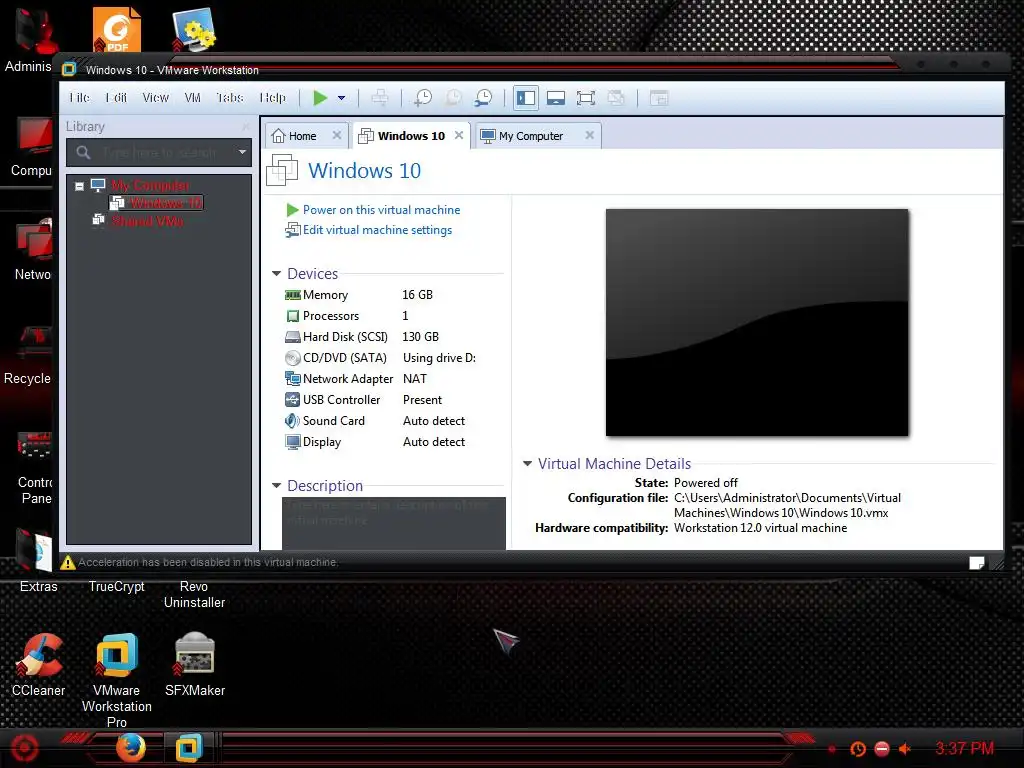Click the USB Controller device icon
The image size is (1024, 768).
[x=293, y=400]
